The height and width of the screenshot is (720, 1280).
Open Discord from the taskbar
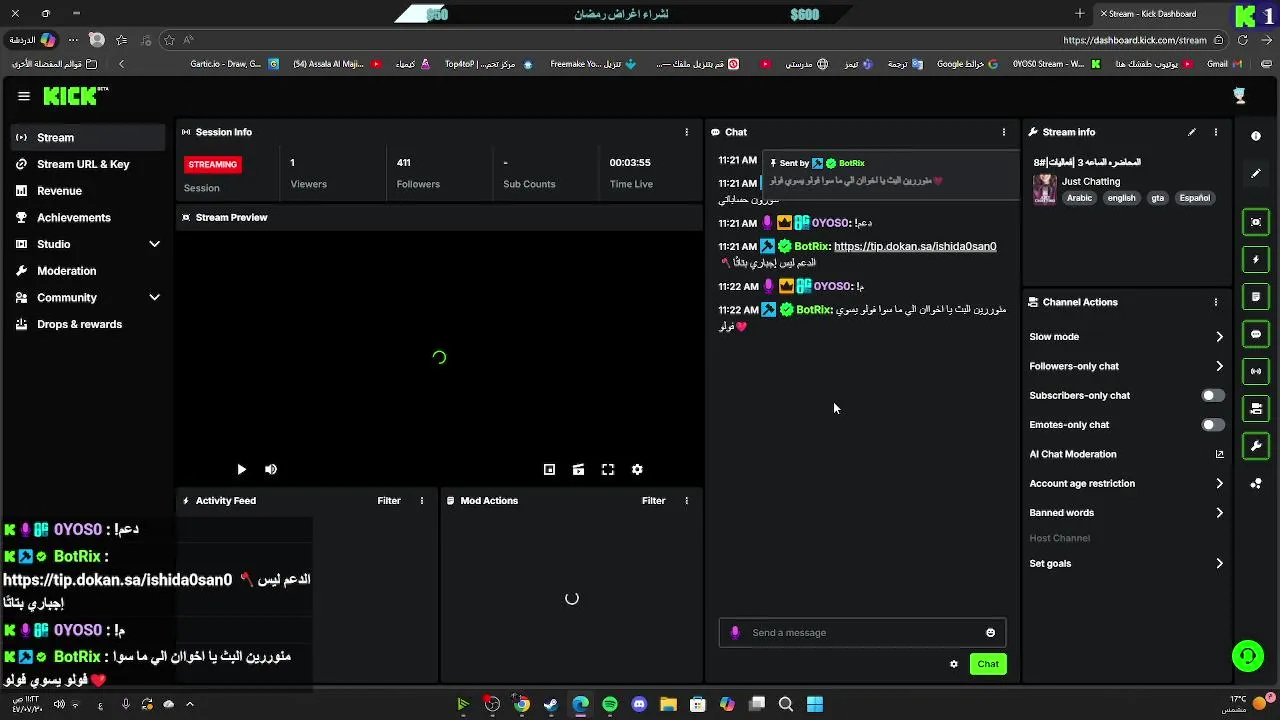tap(640, 705)
